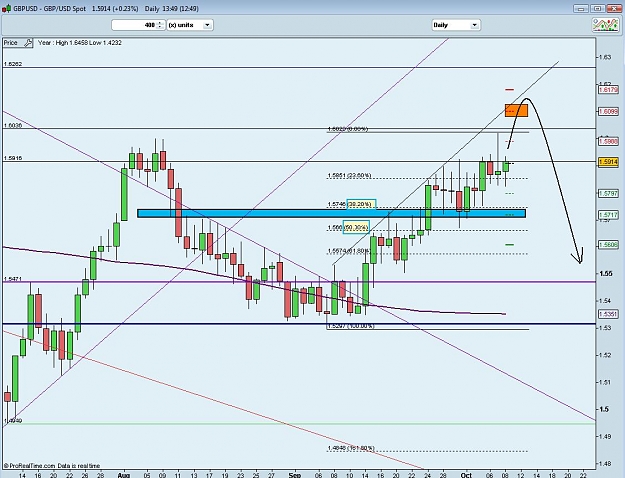
Task: Maximize the chart window
Action: pyautogui.click(x=597, y=8)
